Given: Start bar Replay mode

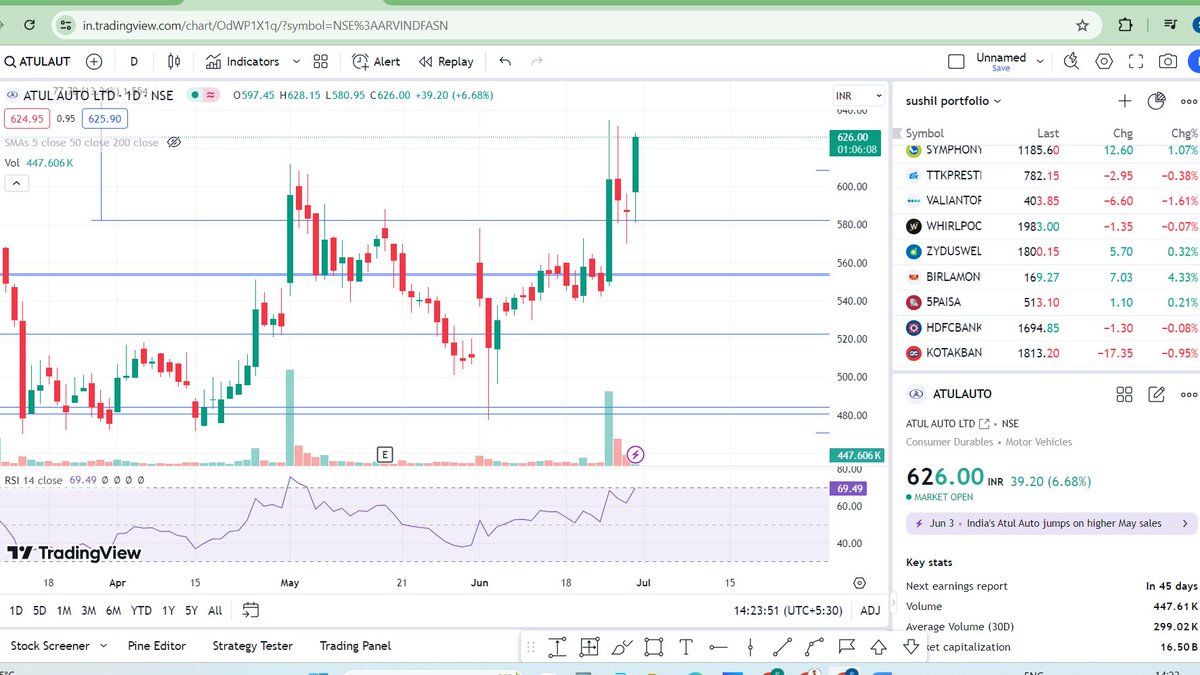Looking at the screenshot, I should [446, 61].
